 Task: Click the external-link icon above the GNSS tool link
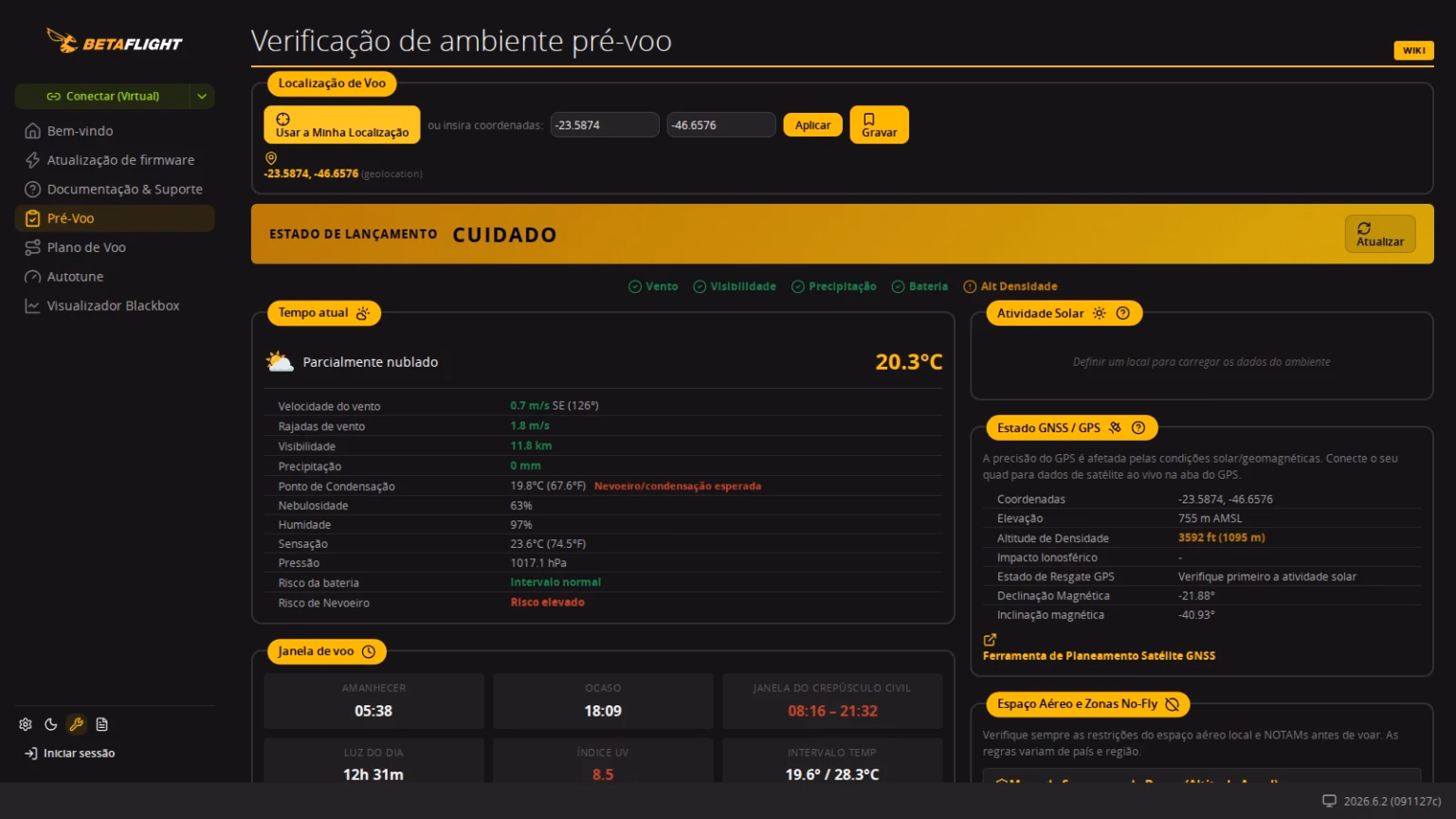(990, 640)
